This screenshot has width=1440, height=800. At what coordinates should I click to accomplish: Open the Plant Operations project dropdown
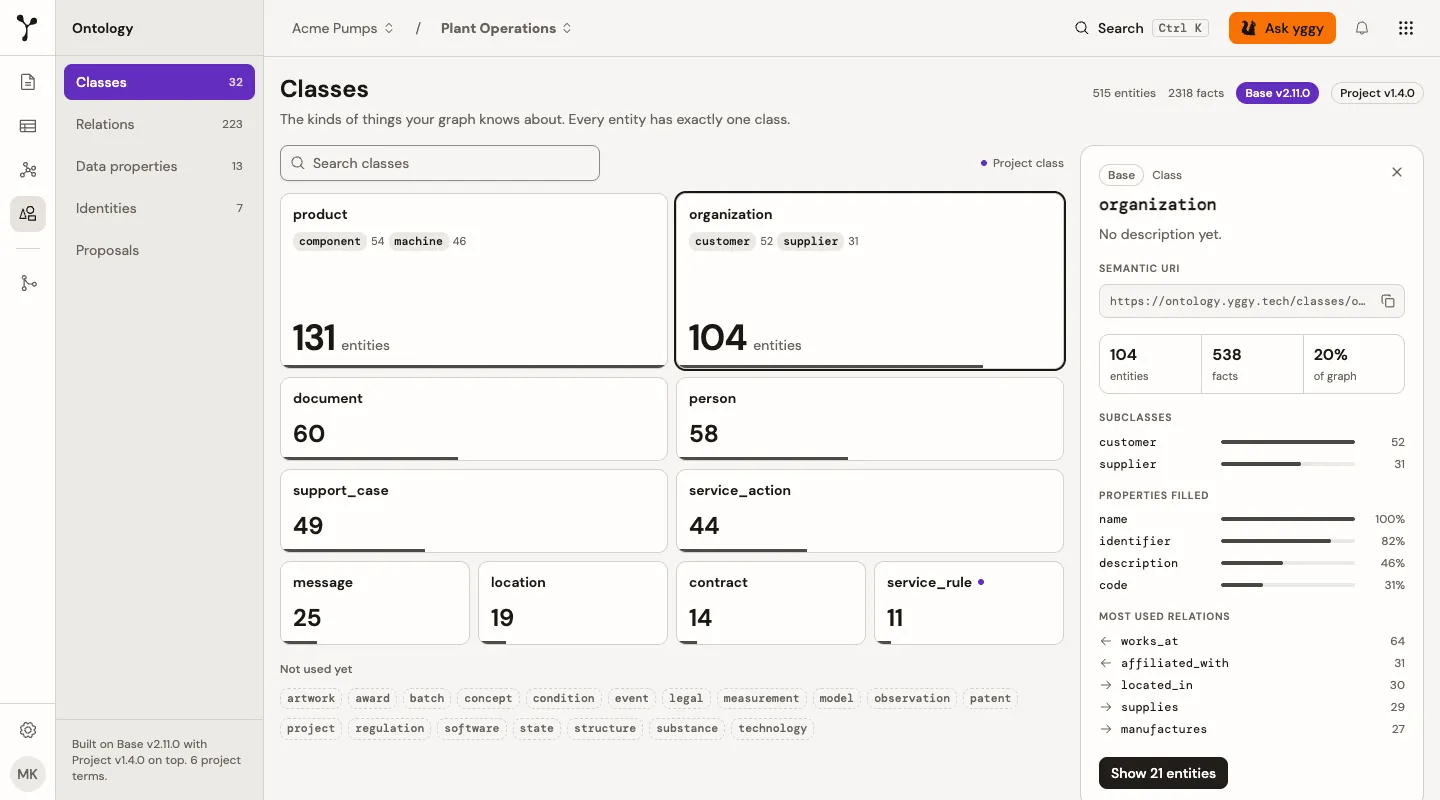click(507, 28)
